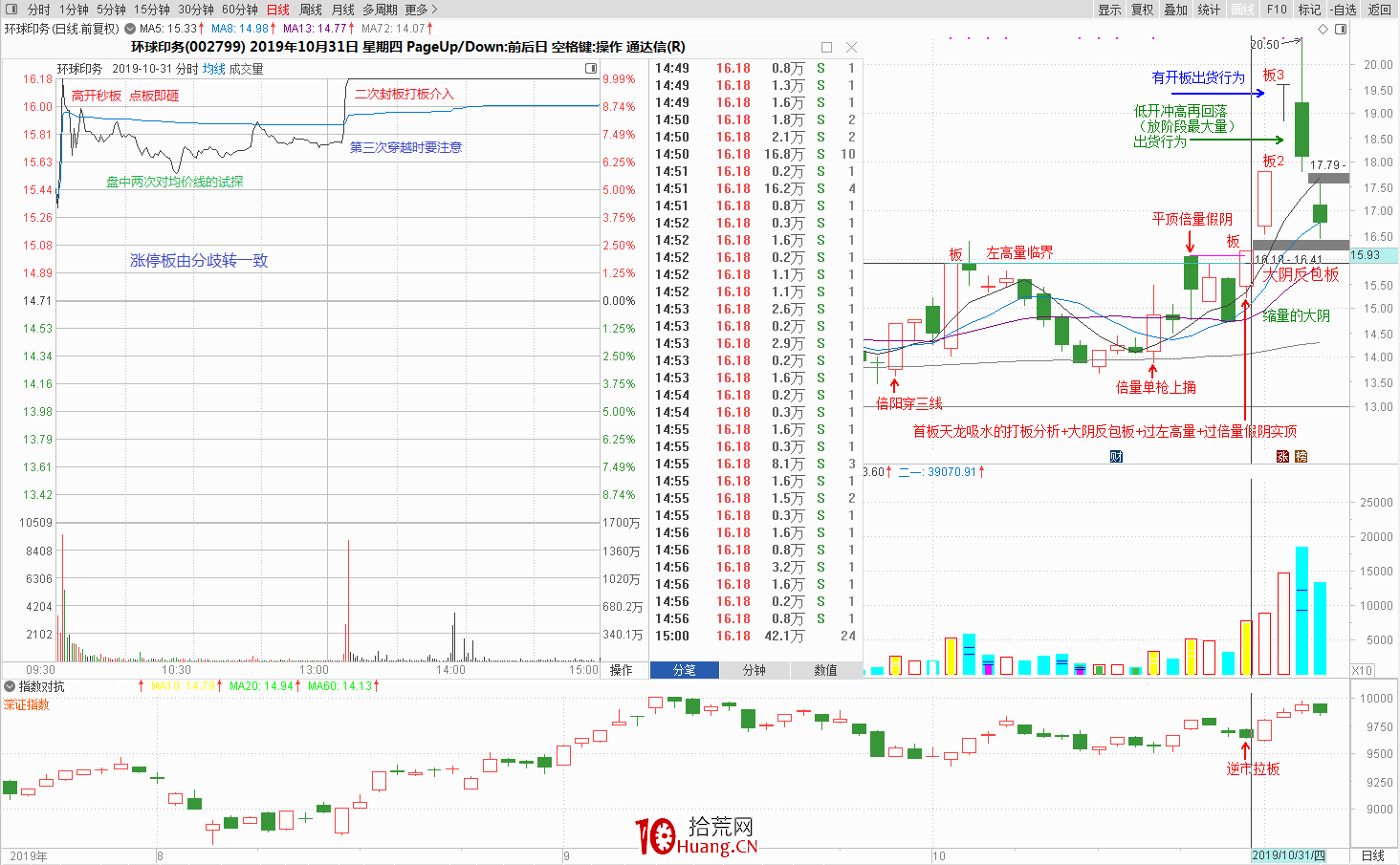This screenshot has height=865, width=1400.
Task: Click the MA8: 14.98 indicator value
Action: click(x=244, y=29)
